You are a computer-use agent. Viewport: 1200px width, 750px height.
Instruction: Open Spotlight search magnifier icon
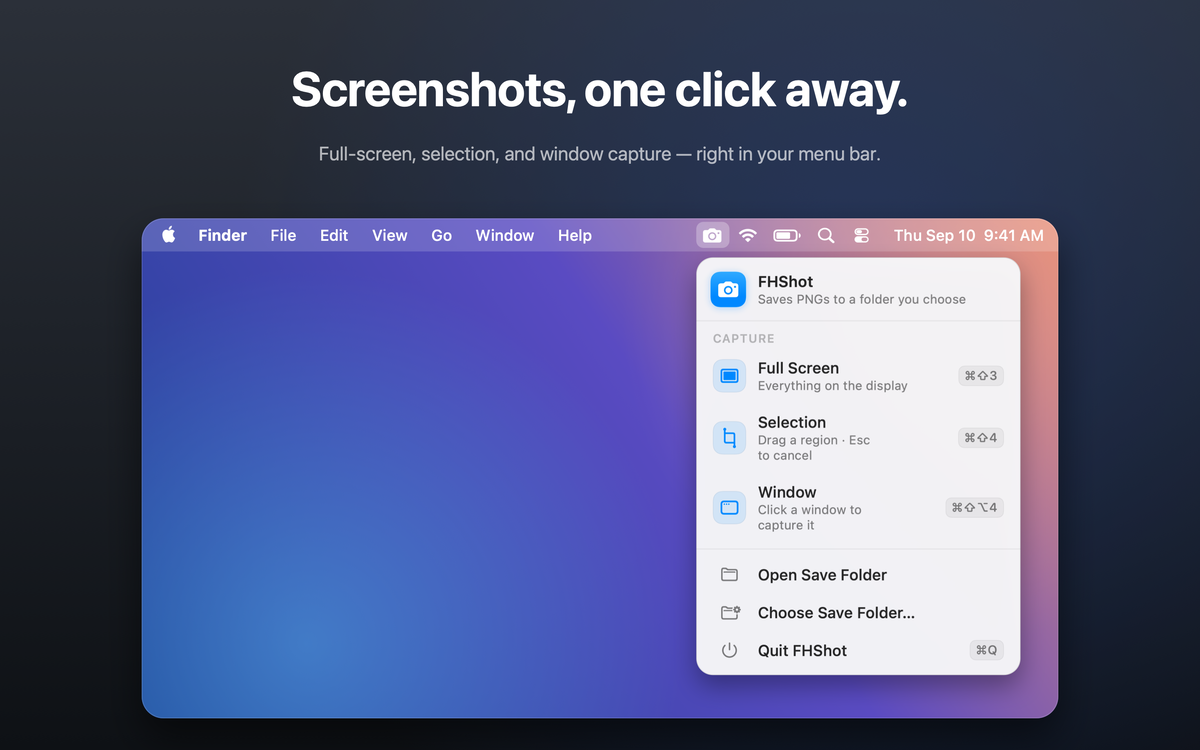click(826, 235)
